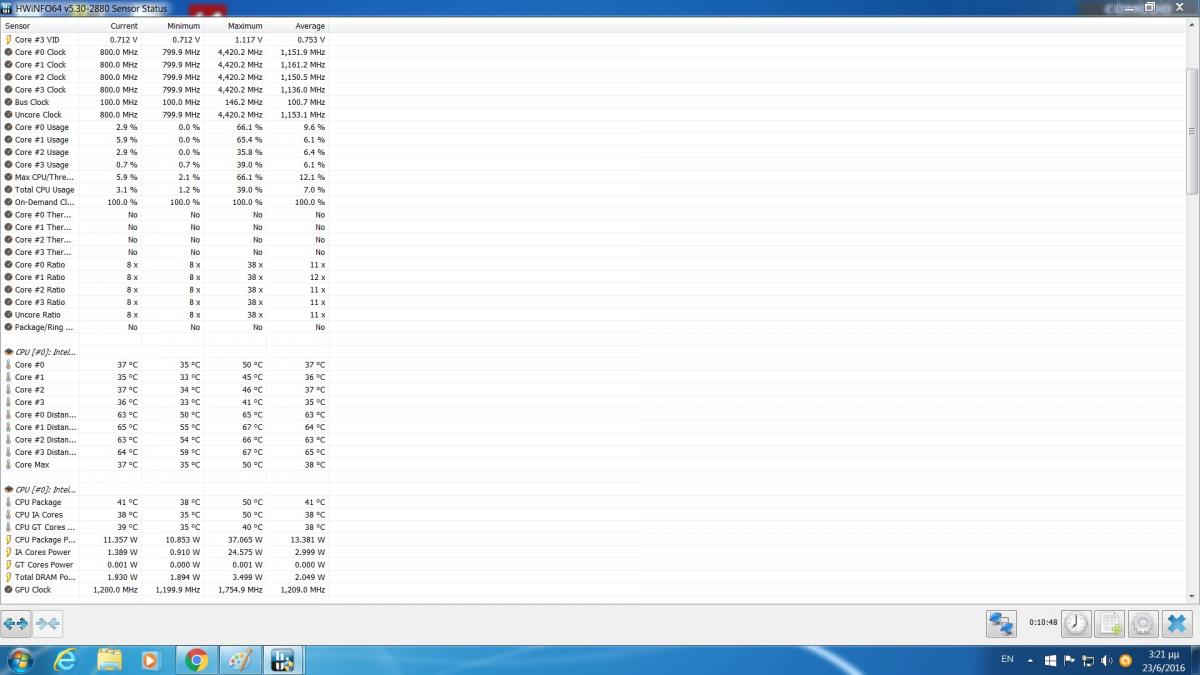The image size is (1200, 675).
Task: Click the orange tray notification icon
Action: click(x=1126, y=660)
